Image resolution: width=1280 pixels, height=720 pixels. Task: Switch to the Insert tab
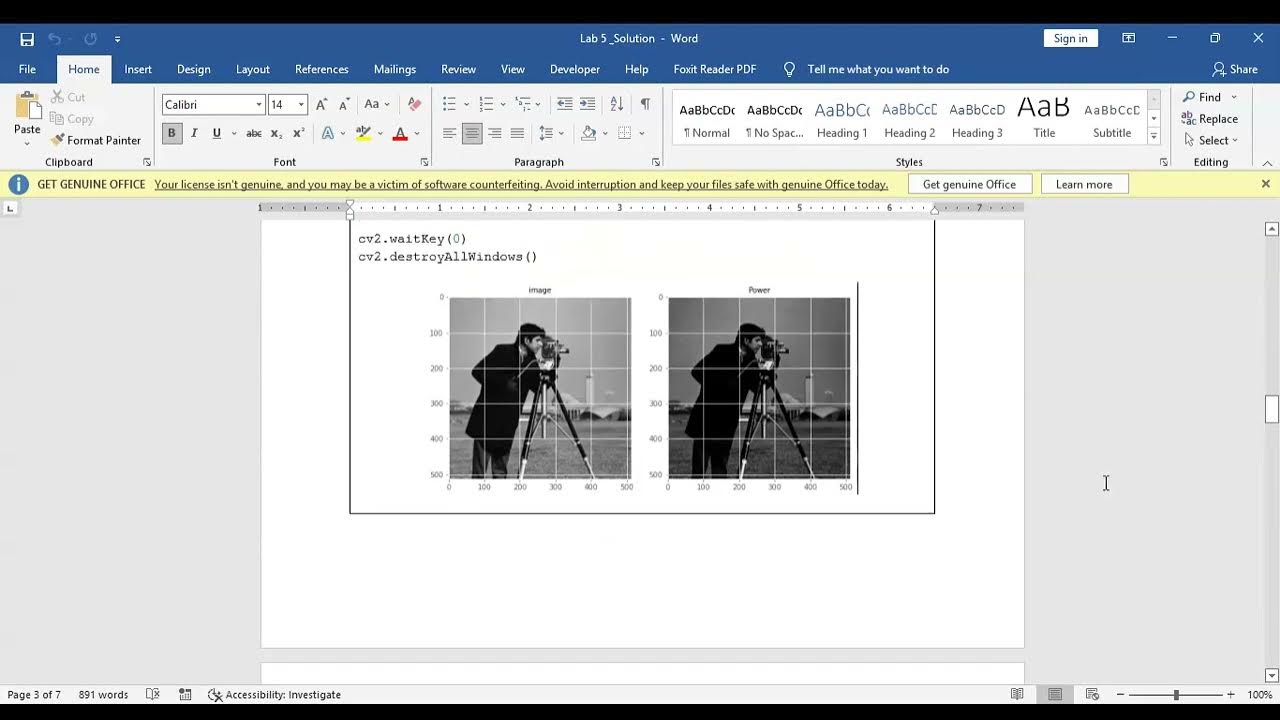click(138, 69)
